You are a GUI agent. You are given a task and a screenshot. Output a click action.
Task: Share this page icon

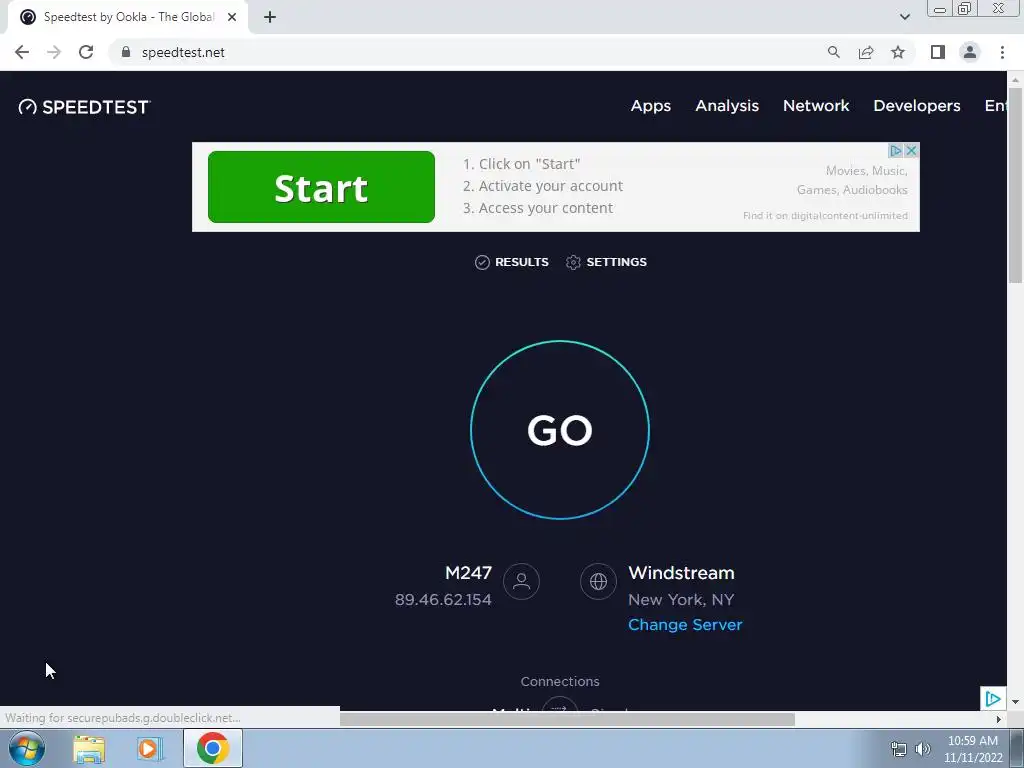point(866,52)
